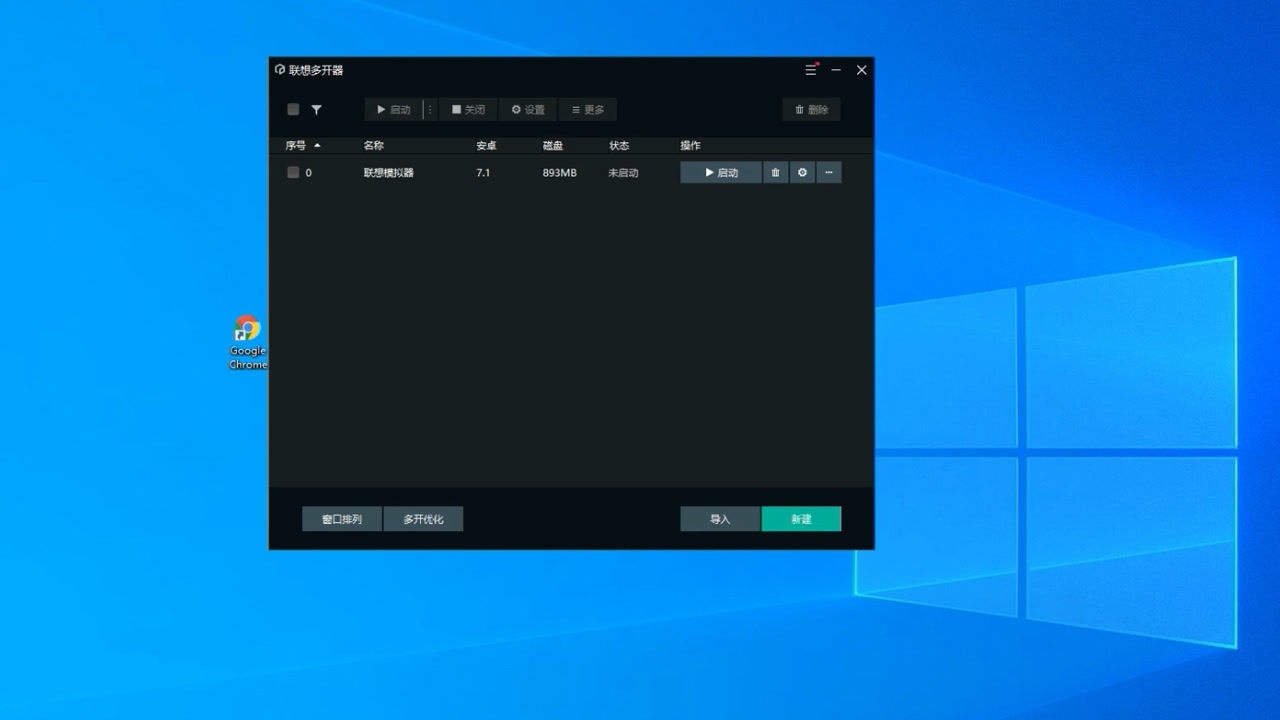Screen dimensions: 1280x720
Task: Click the 操作 column header
Action: click(690, 146)
